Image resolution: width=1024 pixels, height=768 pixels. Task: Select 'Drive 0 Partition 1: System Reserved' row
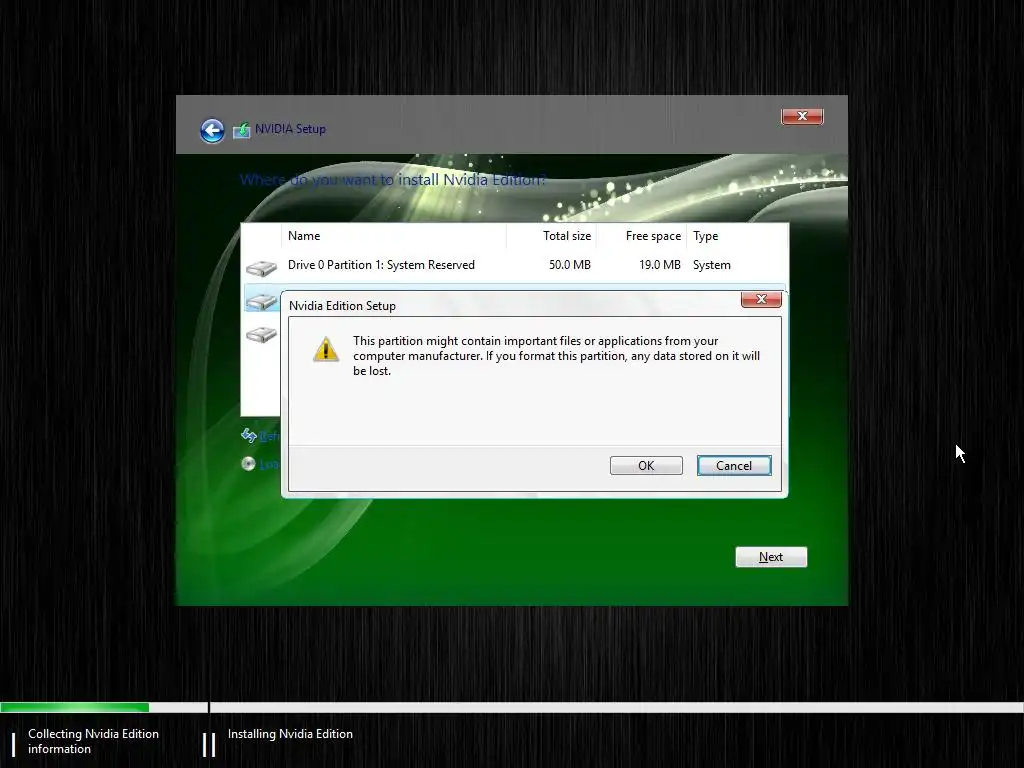point(515,265)
